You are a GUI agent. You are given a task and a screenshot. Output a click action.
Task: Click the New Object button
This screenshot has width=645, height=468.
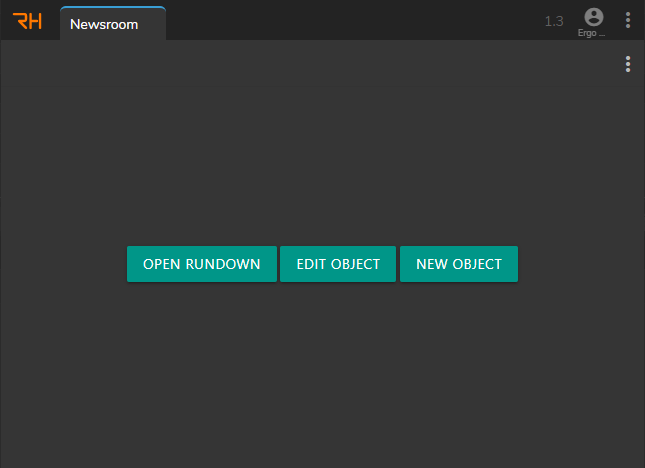click(x=459, y=264)
